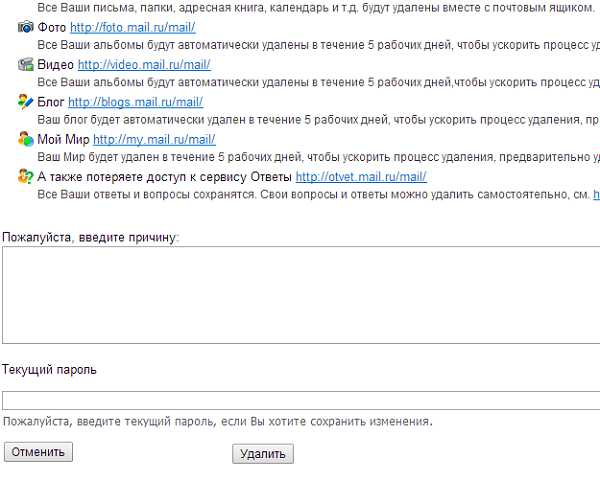The image size is (600, 481).
Task: Click the cut-off link after 'см.'
Action: tap(596, 194)
